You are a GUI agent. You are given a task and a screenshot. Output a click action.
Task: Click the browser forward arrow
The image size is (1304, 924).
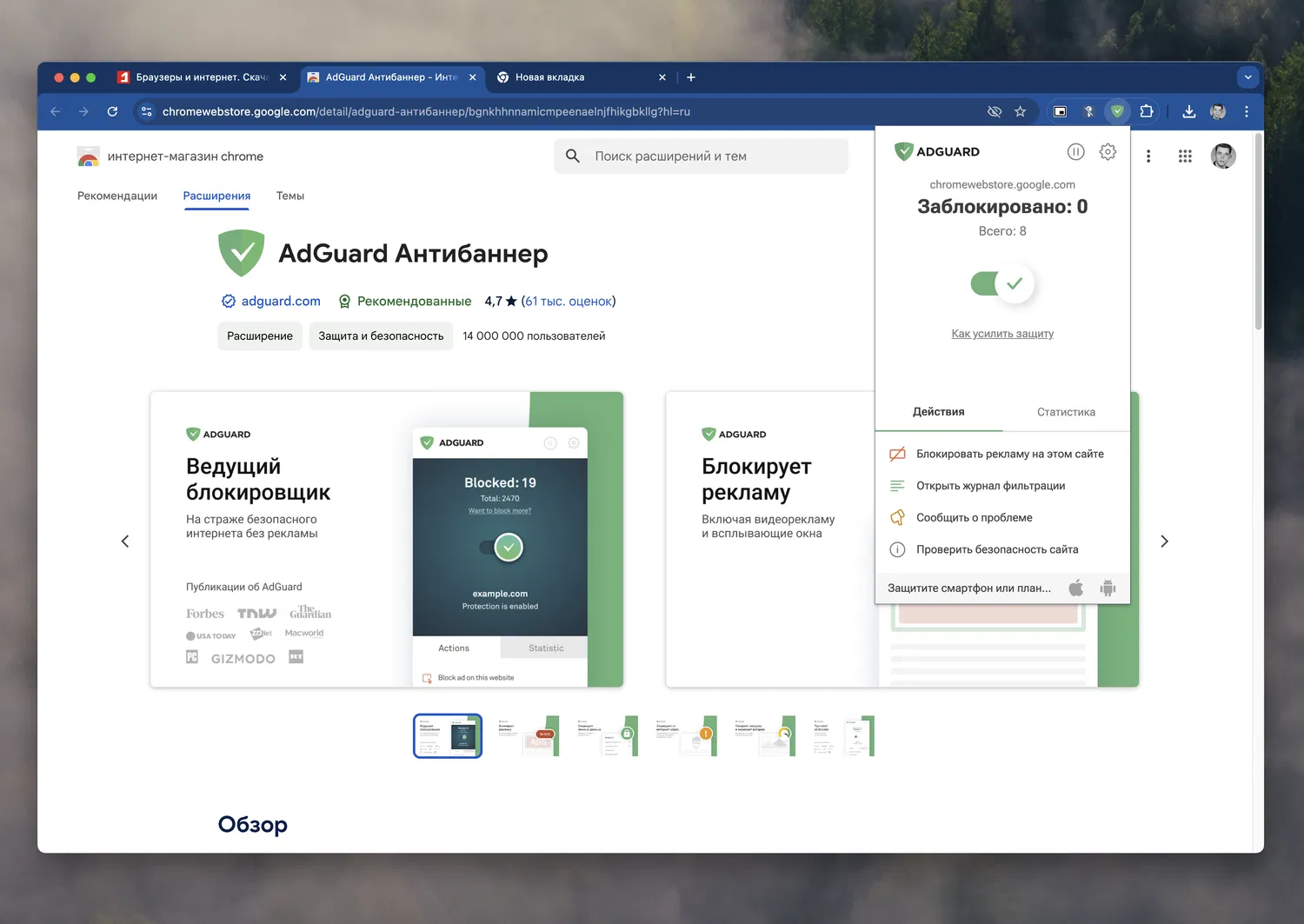pyautogui.click(x=83, y=111)
